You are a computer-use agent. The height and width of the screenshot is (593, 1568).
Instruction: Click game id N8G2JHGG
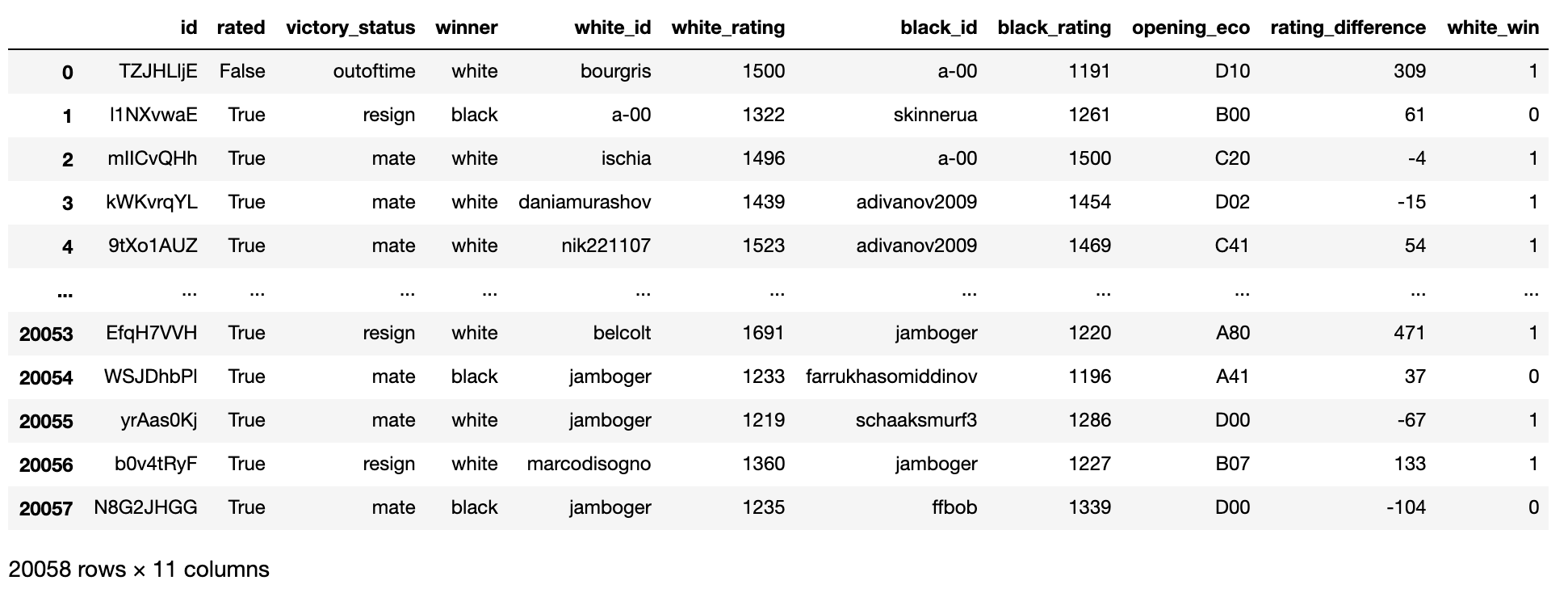tap(145, 507)
